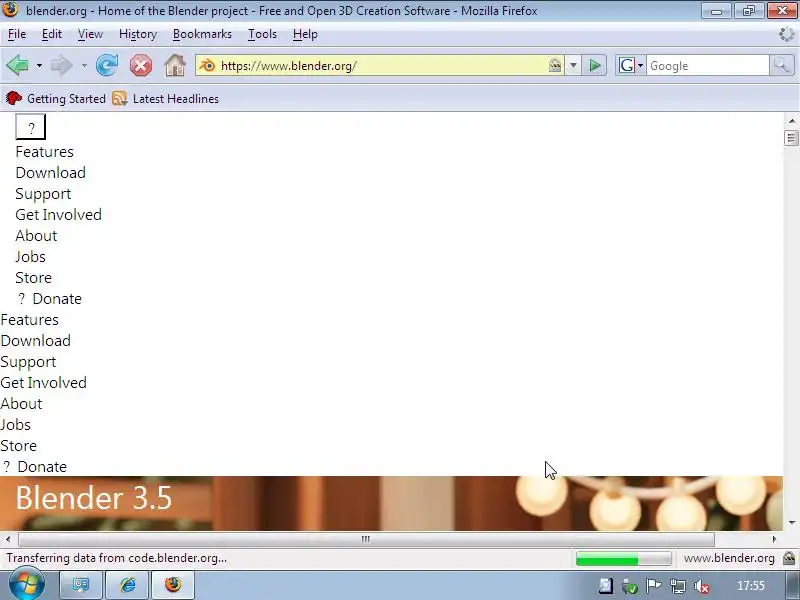
Task: Click the Getting Started bookmark icon
Action: click(x=14, y=98)
